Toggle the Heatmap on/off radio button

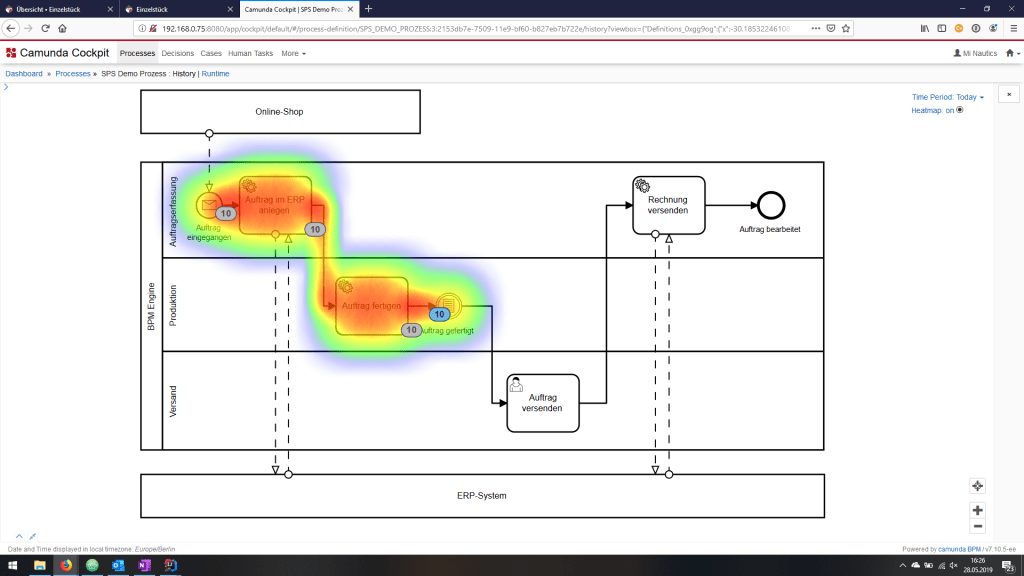(960, 110)
